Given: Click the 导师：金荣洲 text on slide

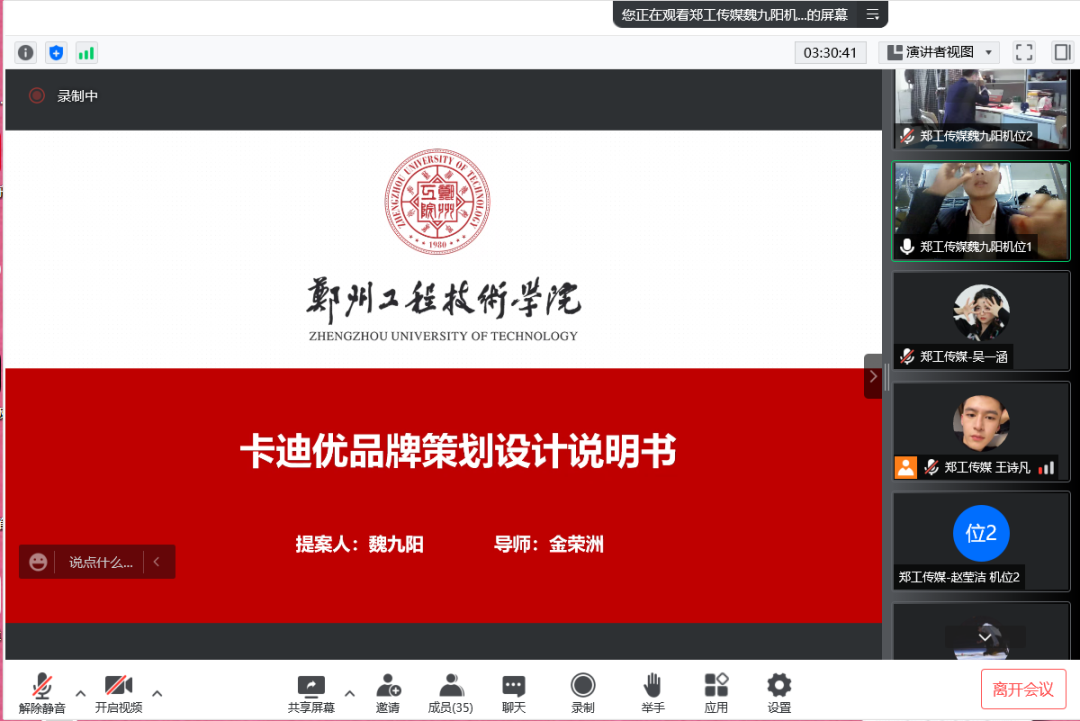Looking at the screenshot, I should coord(548,544).
